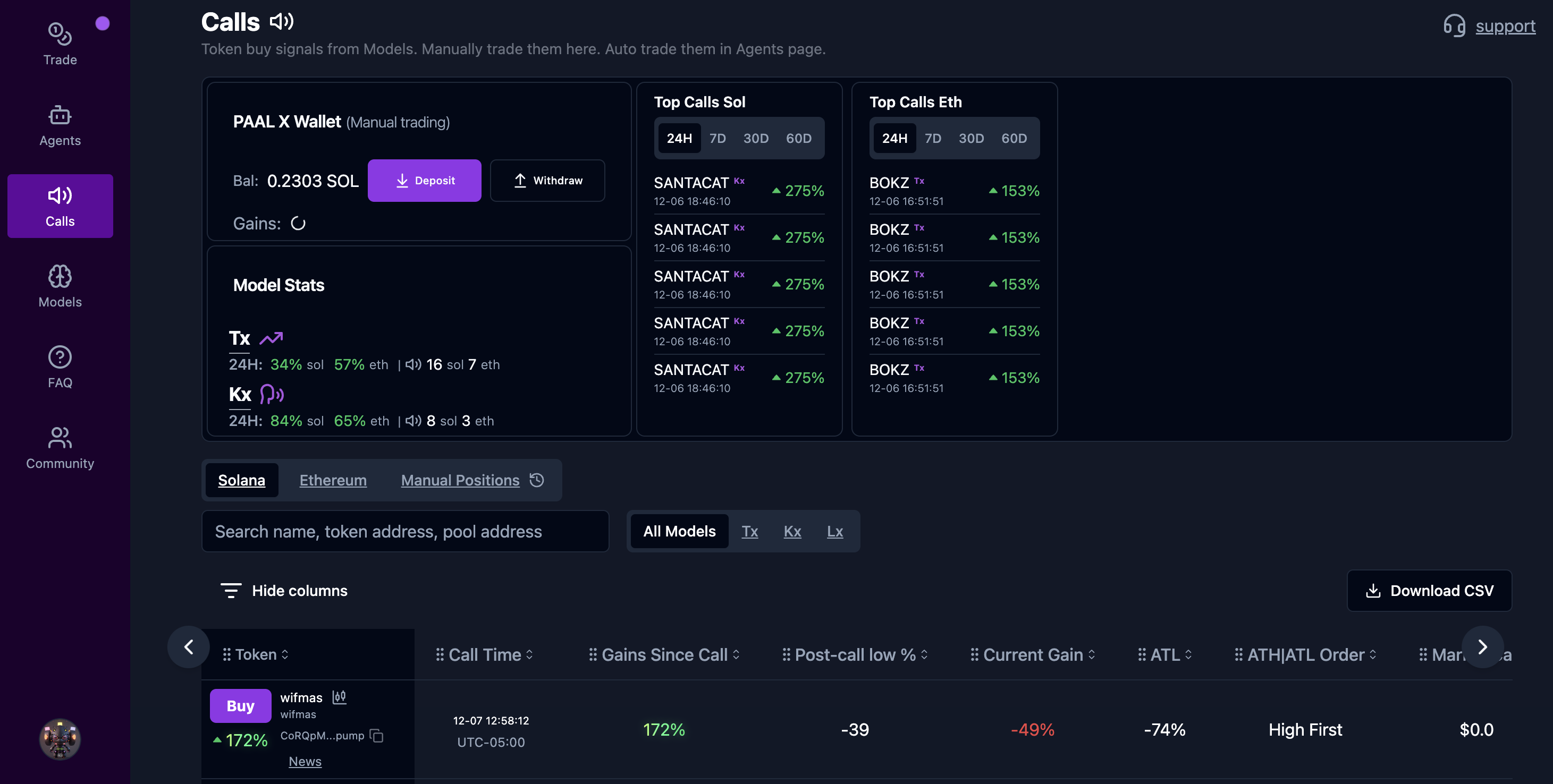
Task: Click the token search input field
Action: tap(405, 531)
